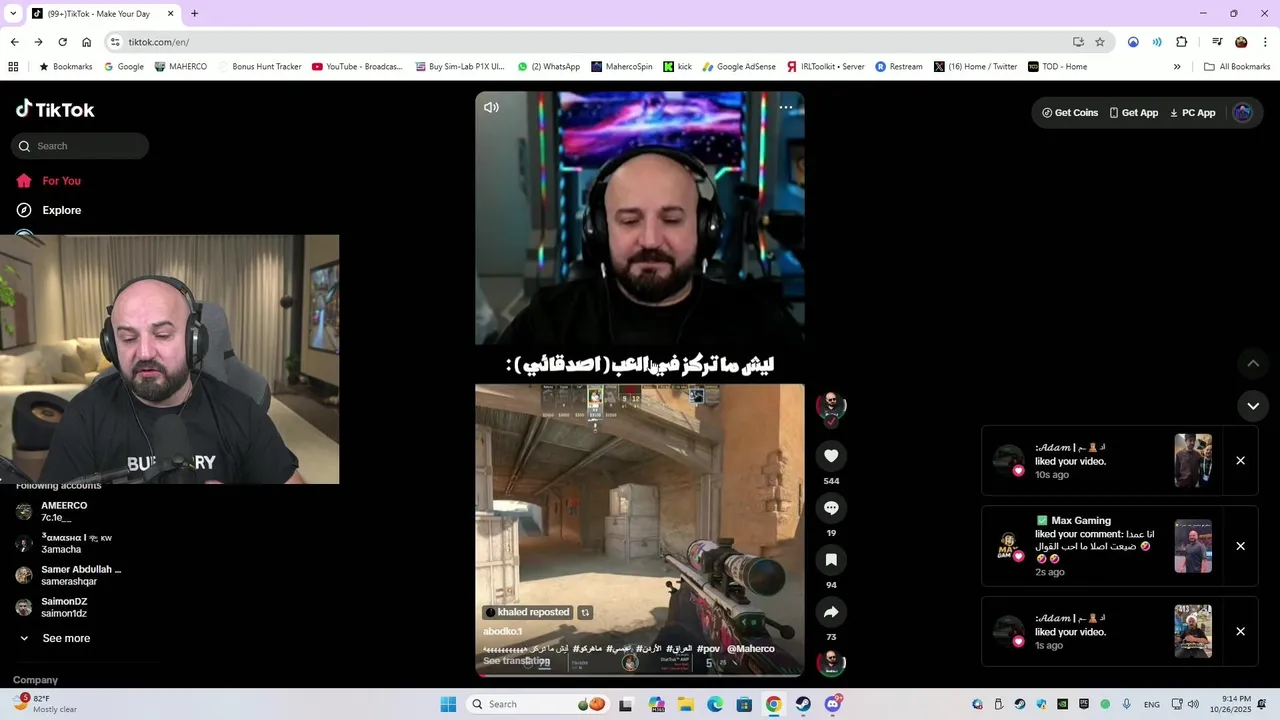This screenshot has height=720, width=1280.
Task: Share the video with 73 shares
Action: [831, 612]
